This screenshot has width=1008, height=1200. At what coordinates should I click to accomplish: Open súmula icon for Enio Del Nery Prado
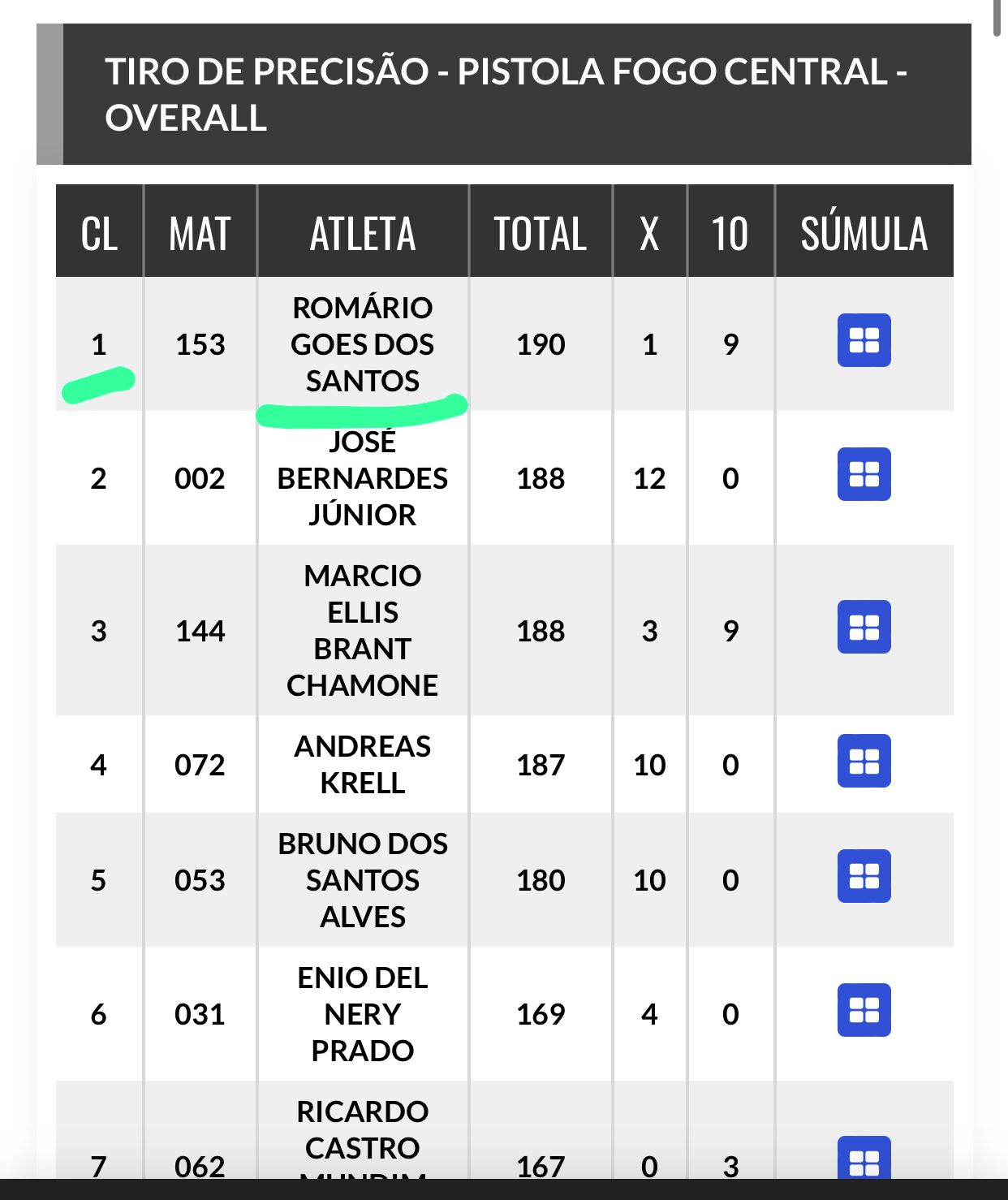[x=864, y=1010]
